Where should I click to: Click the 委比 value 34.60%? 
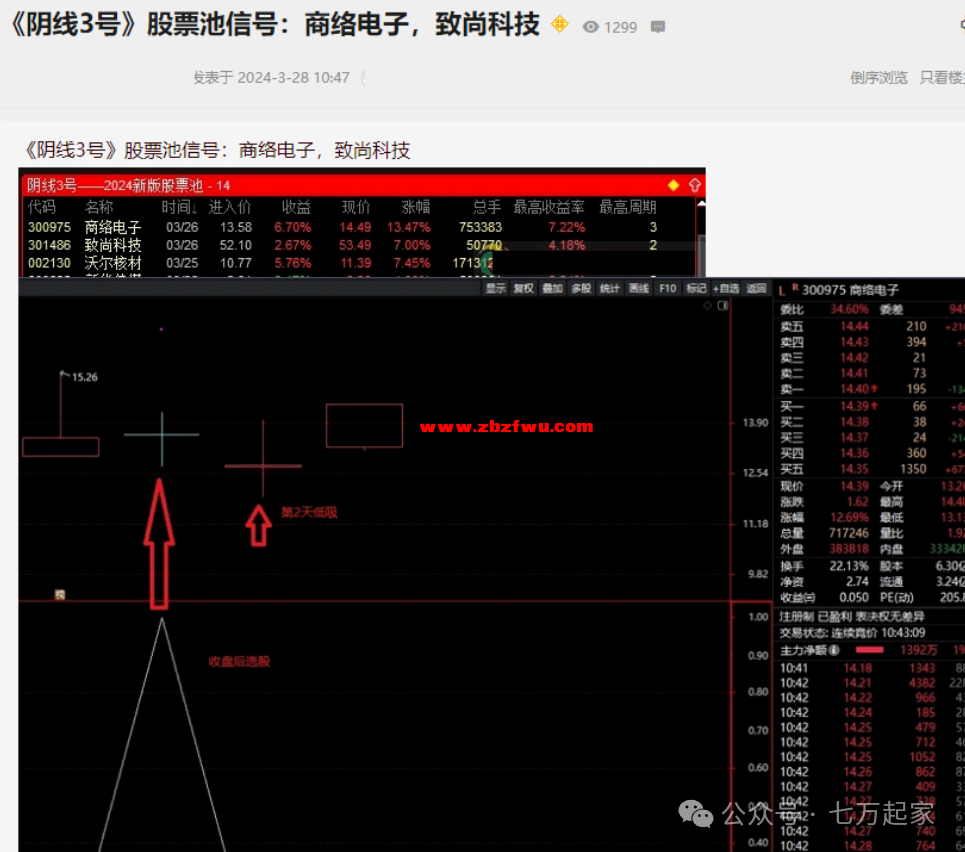coord(849,309)
